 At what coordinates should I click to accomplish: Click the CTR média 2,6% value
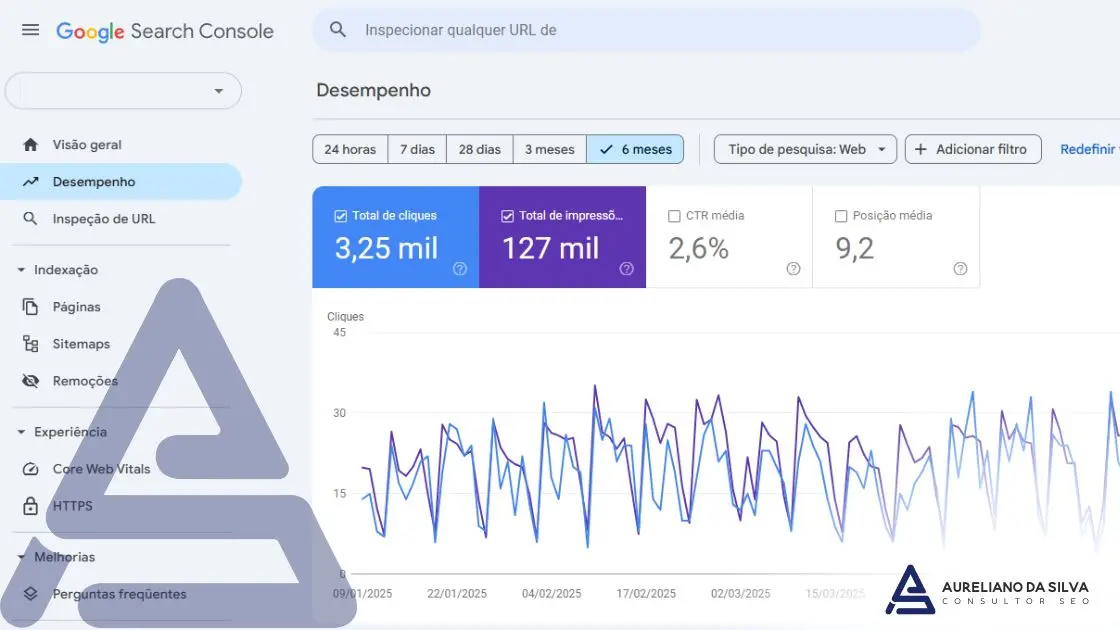point(699,249)
